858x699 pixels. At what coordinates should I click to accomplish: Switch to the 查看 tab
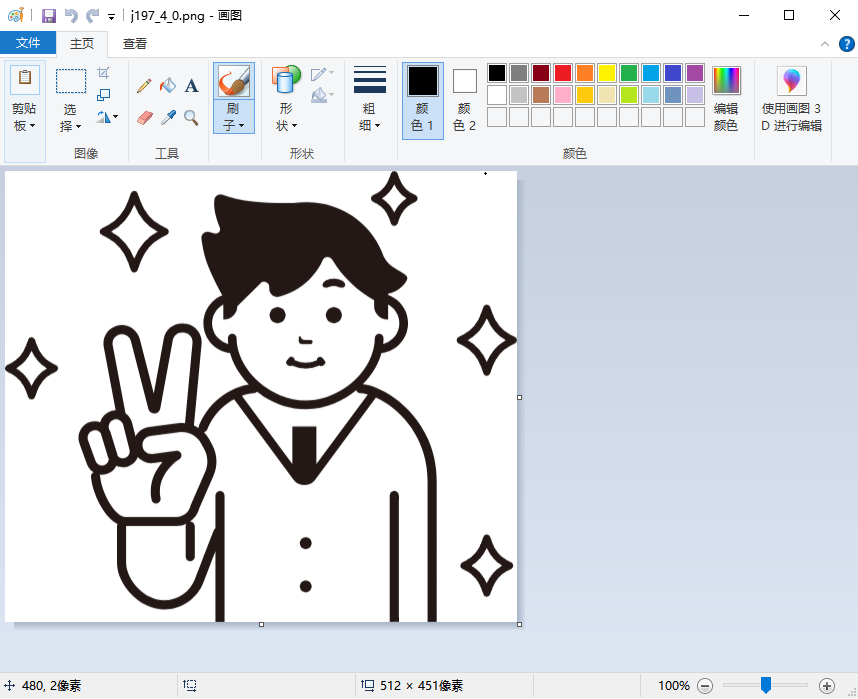pos(135,43)
